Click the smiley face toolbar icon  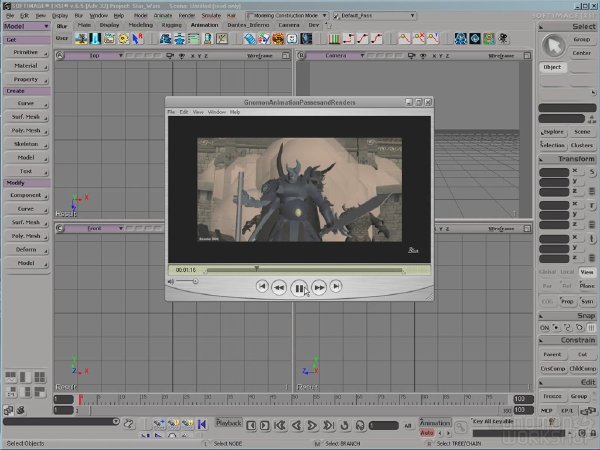[292, 39]
